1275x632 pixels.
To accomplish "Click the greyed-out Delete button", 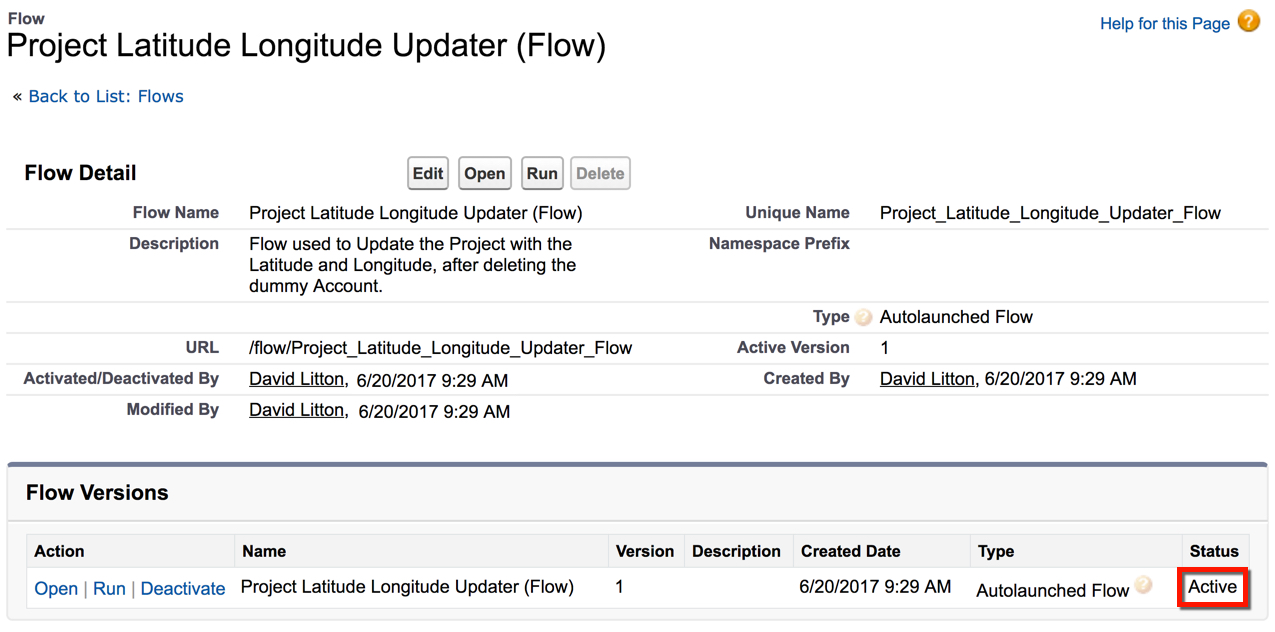I will (600, 173).
